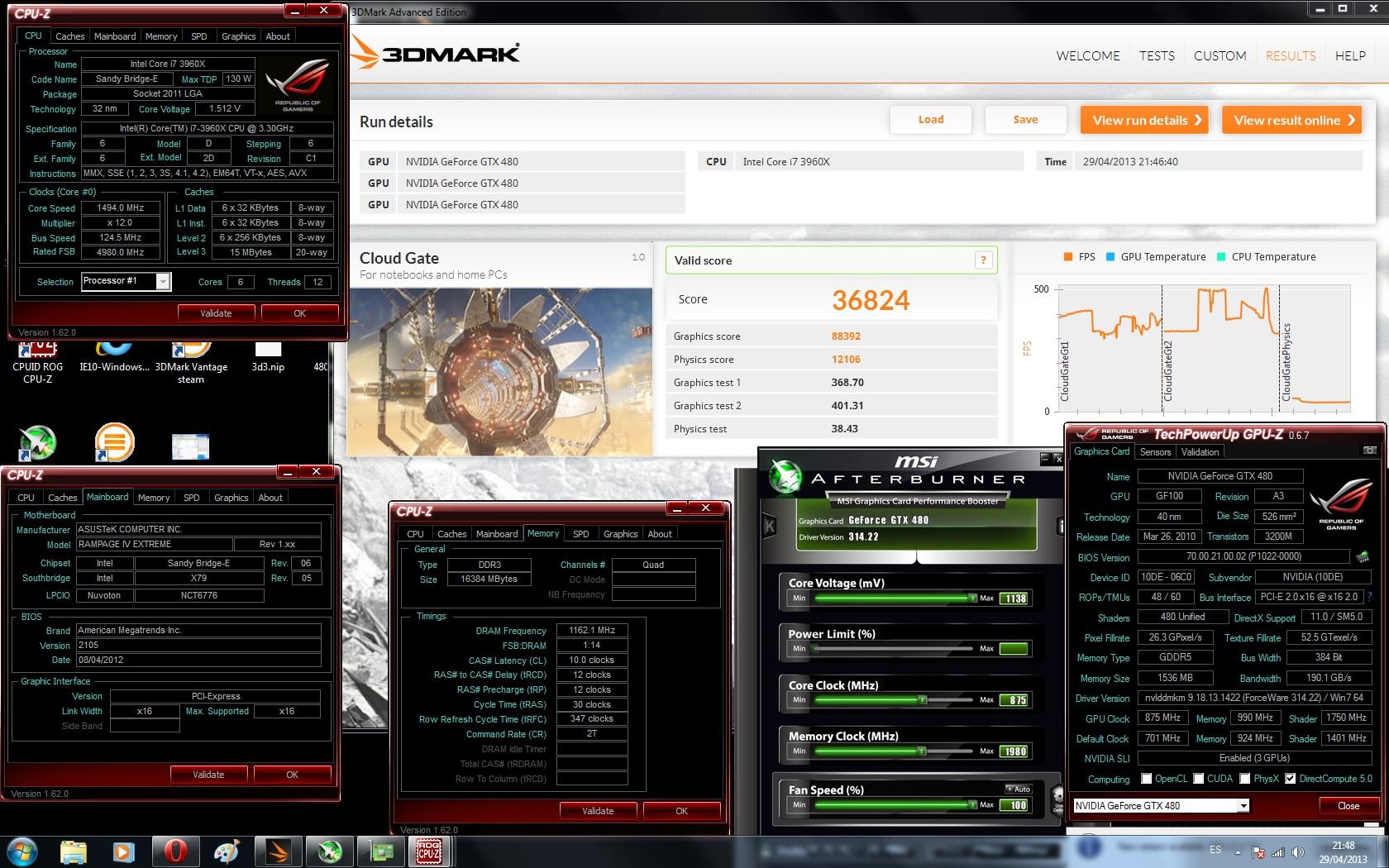Open the GPU selection dropdown in GPU-Z
This screenshot has height=868, width=1389.
[1243, 805]
